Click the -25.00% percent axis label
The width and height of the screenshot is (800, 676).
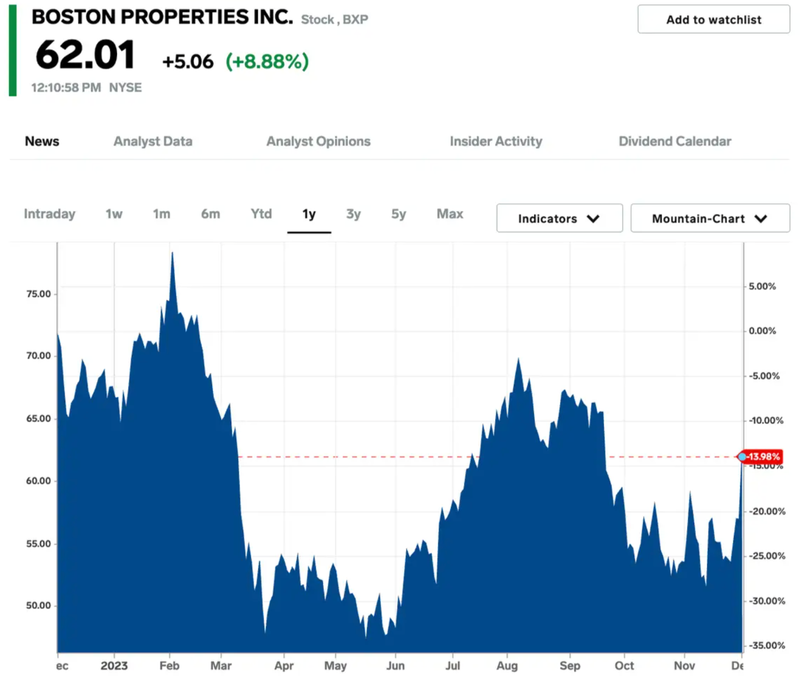tap(767, 556)
